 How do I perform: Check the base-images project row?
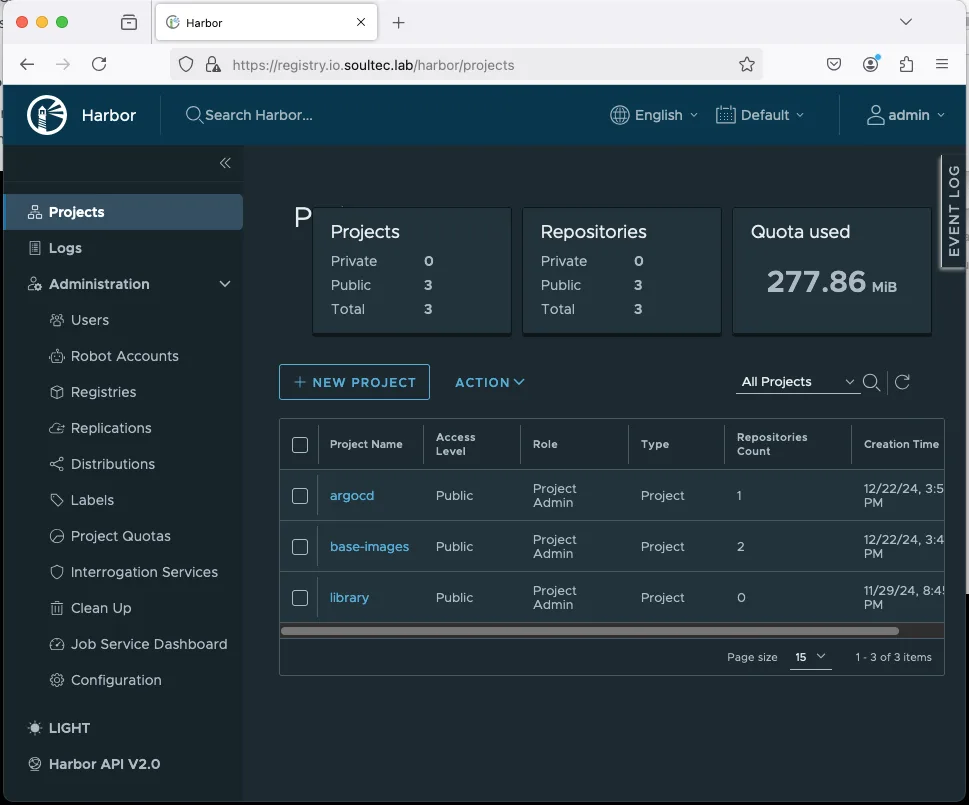[x=300, y=547]
